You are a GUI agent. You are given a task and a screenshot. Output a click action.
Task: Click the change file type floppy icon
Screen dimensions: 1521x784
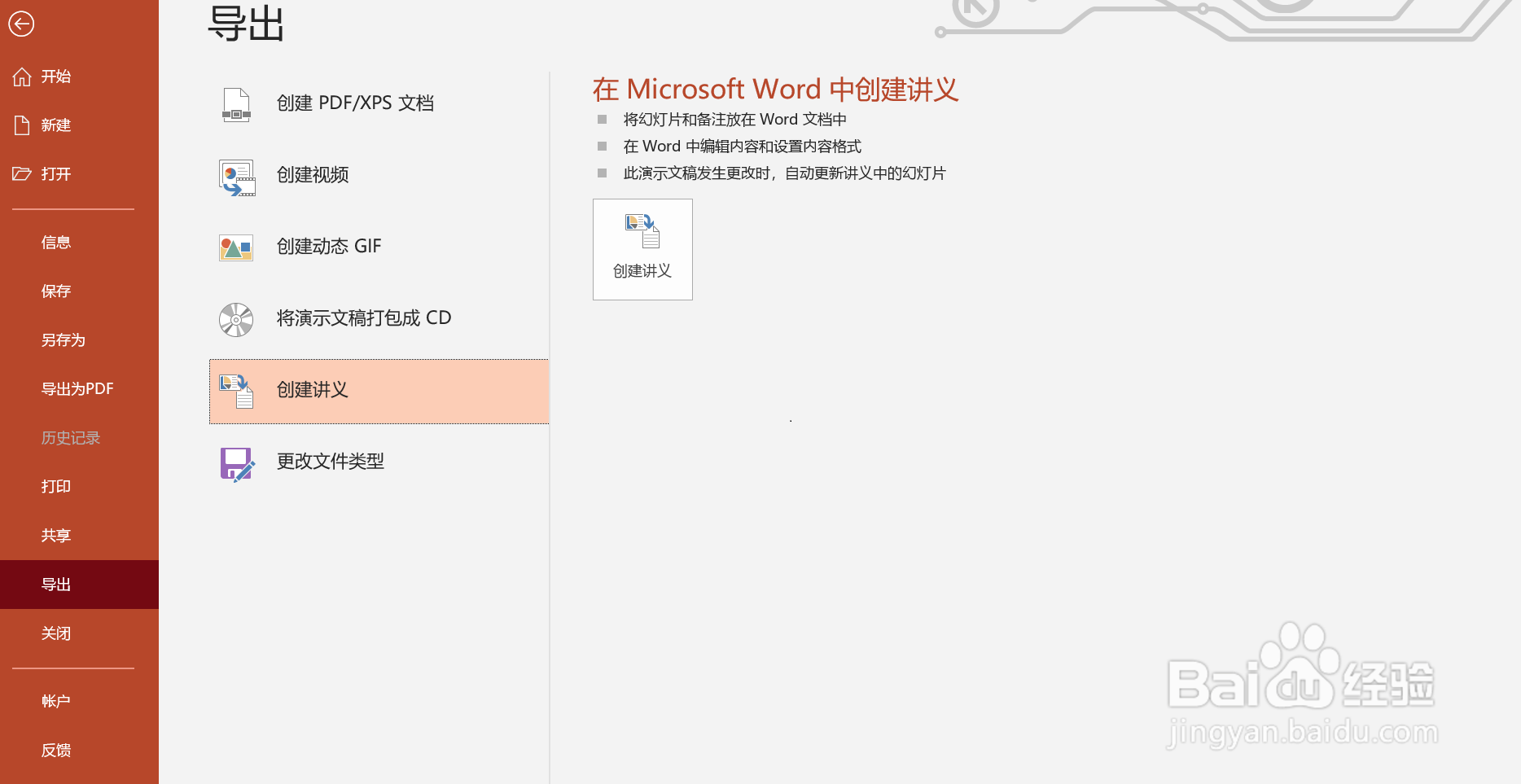tap(237, 463)
